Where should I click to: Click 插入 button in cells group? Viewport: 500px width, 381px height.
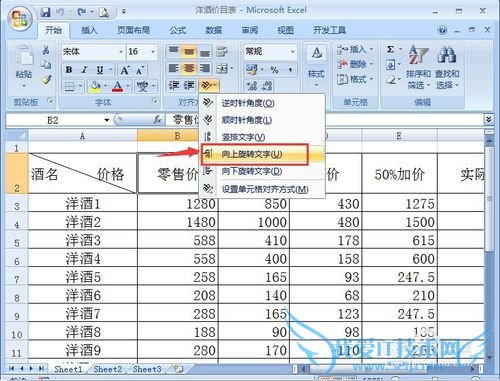(354, 50)
